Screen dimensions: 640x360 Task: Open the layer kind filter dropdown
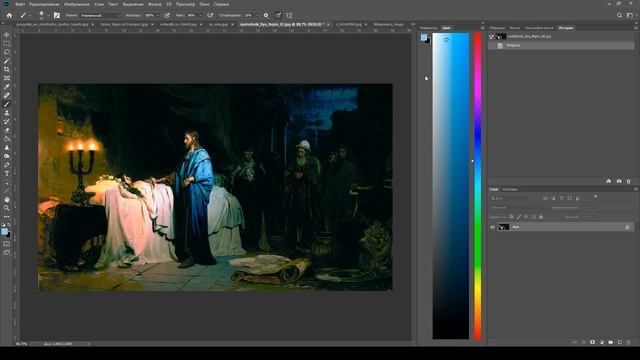point(509,198)
